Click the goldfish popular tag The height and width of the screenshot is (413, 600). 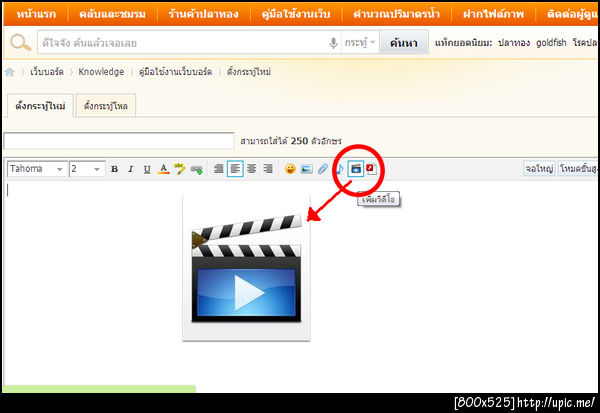tap(551, 42)
